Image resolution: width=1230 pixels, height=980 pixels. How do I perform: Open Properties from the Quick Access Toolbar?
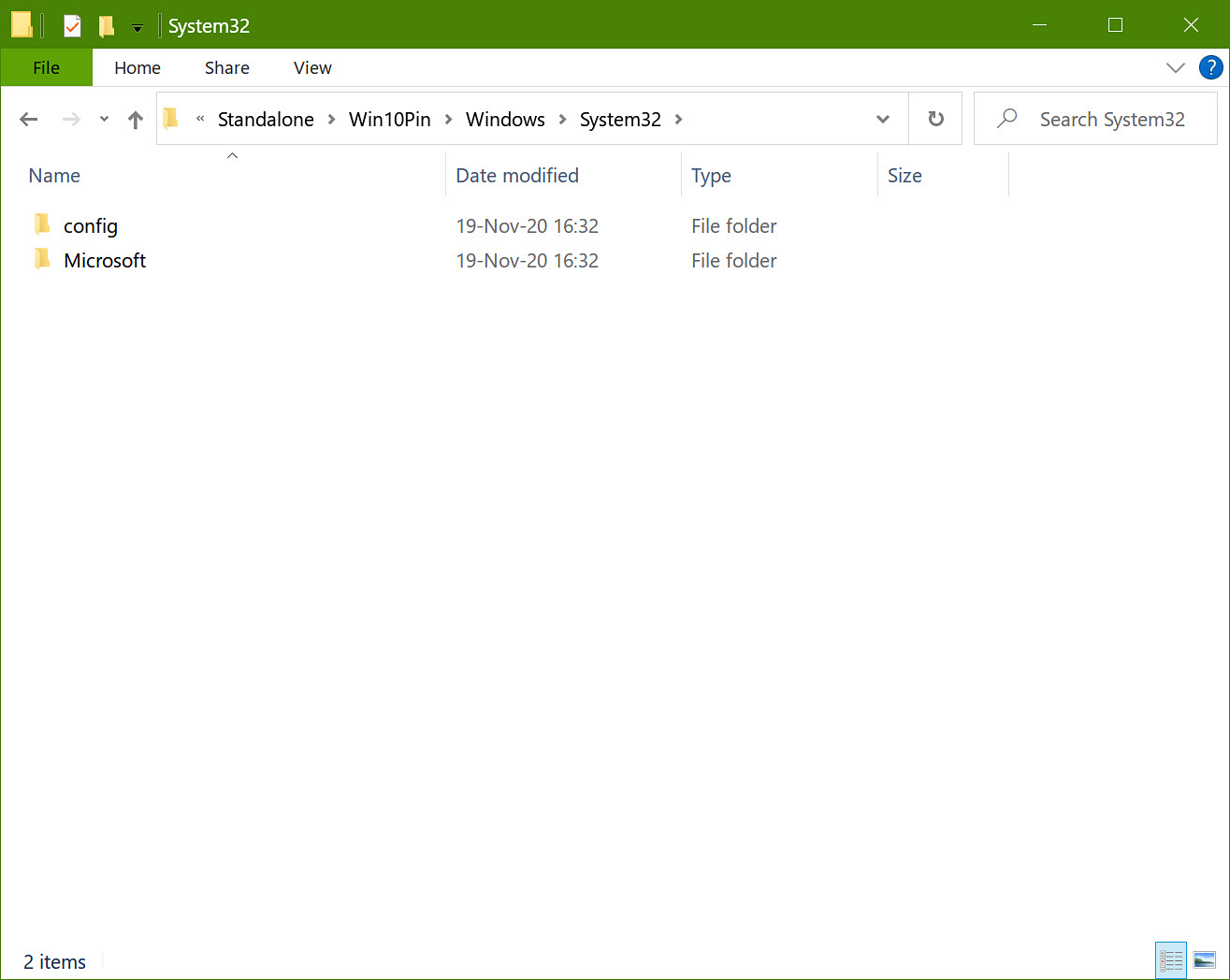[x=72, y=25]
